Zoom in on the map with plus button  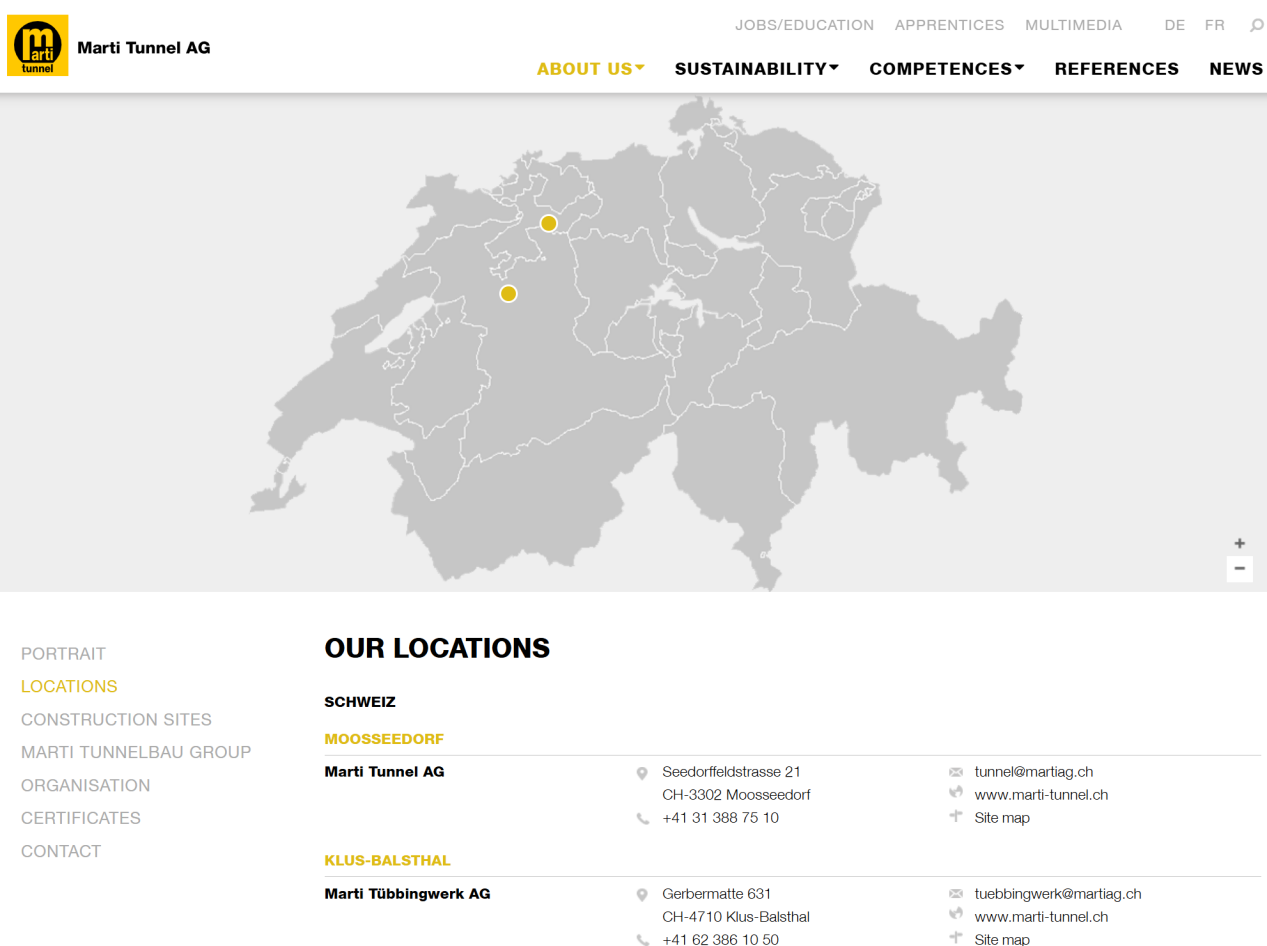click(1239, 544)
